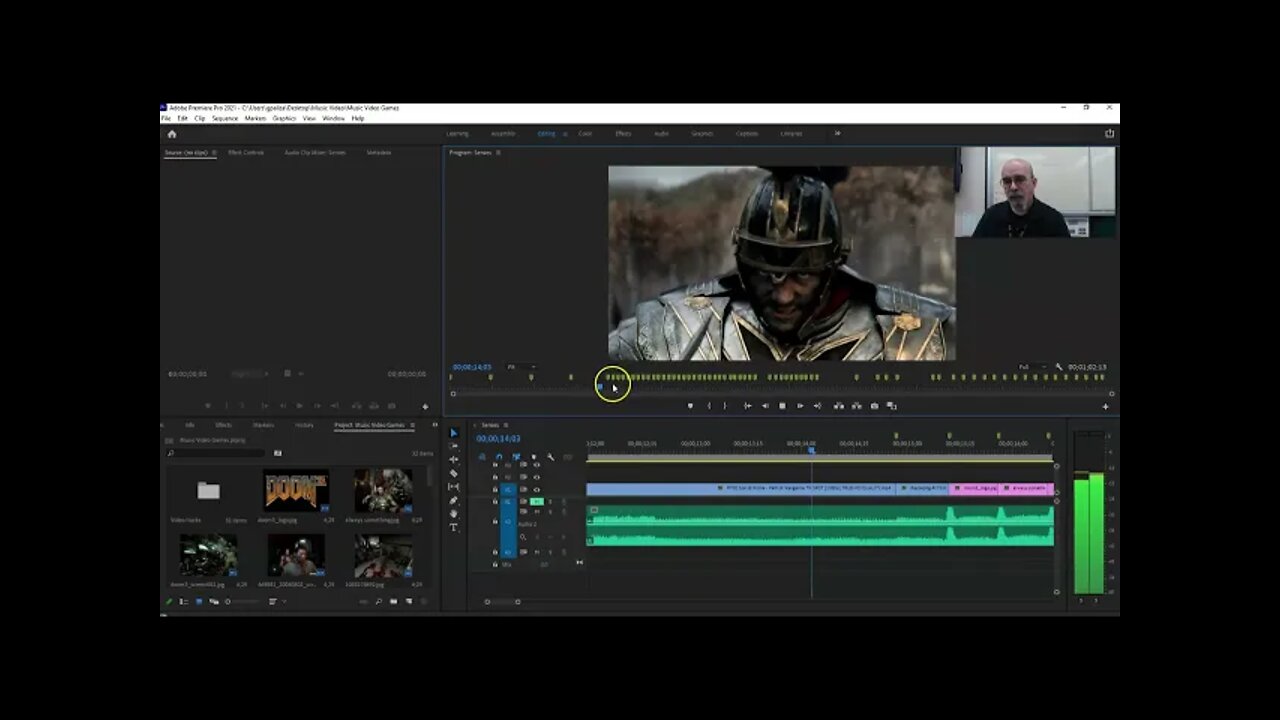The width and height of the screenshot is (1280, 720).
Task: Click Go to In point button
Action: [748, 406]
